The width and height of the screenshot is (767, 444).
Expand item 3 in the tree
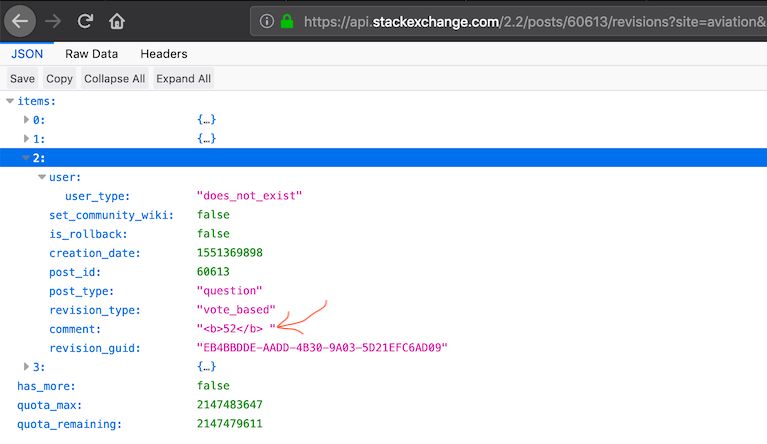click(x=26, y=367)
